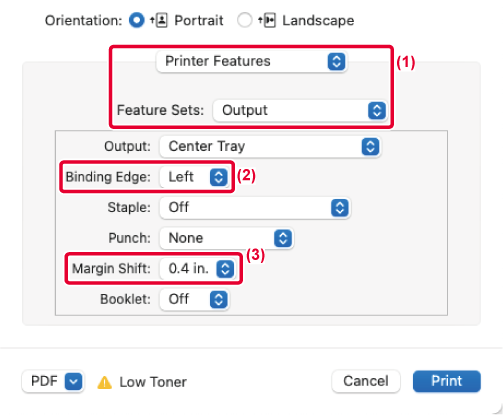The height and width of the screenshot is (415, 503).
Task: Open the Printer Features popup menu
Action: click(252, 61)
